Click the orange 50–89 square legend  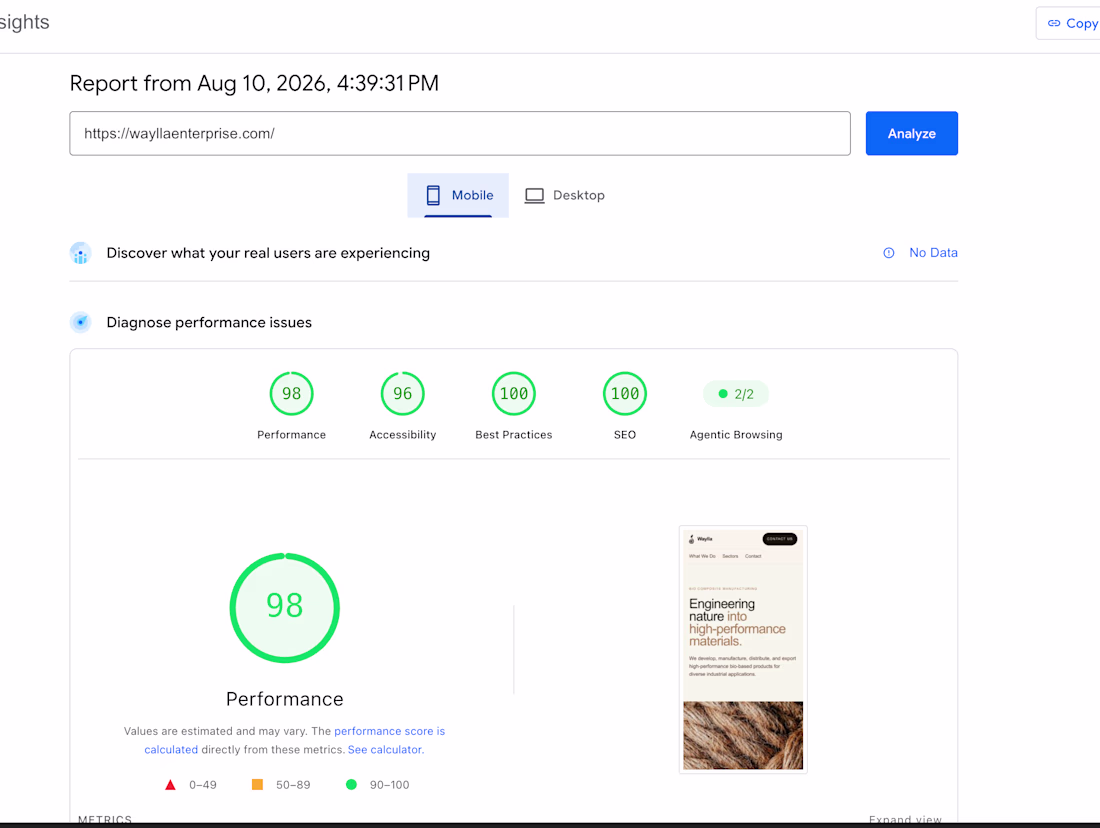click(257, 784)
